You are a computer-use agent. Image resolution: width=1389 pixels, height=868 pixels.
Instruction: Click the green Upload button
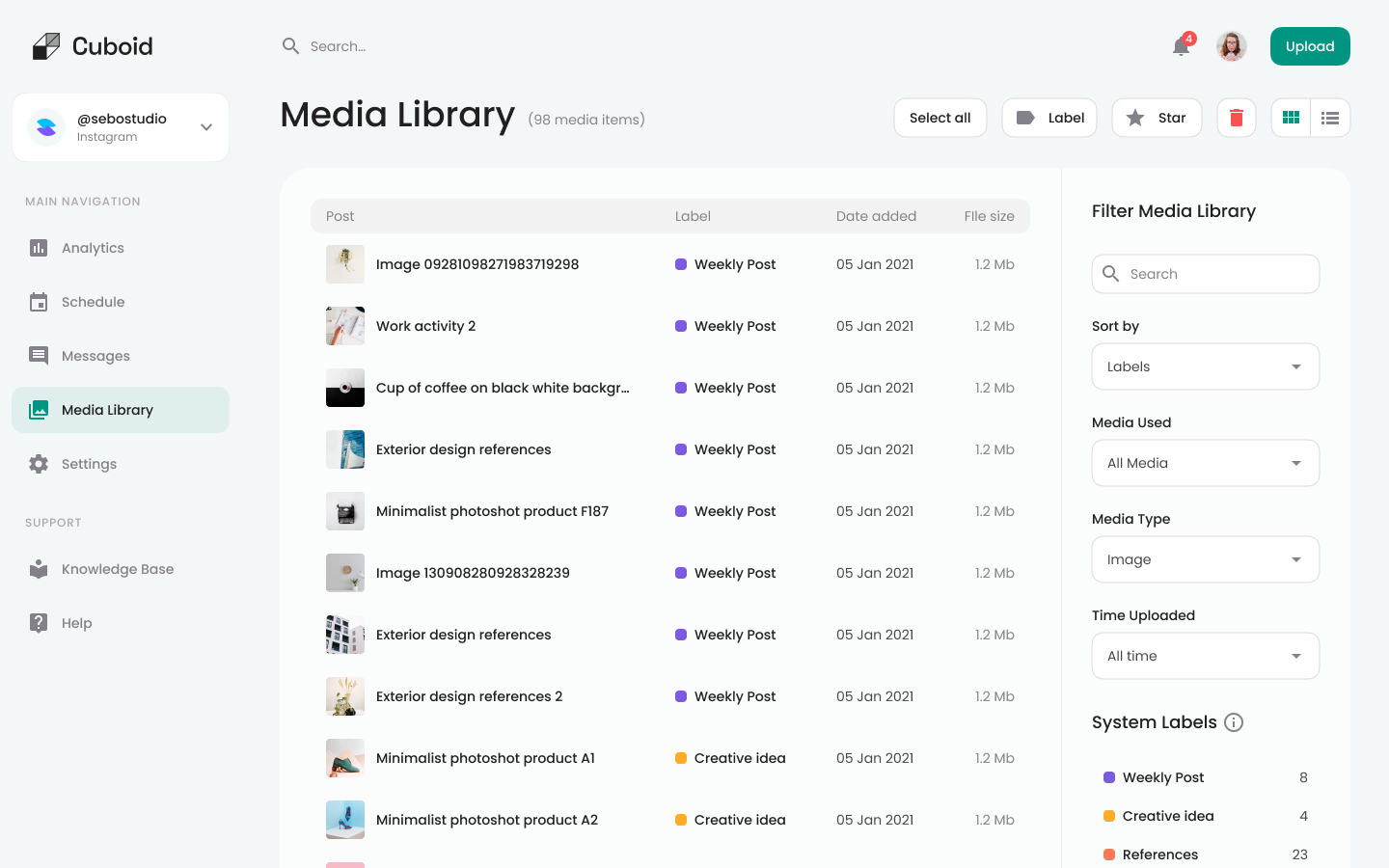[1310, 45]
